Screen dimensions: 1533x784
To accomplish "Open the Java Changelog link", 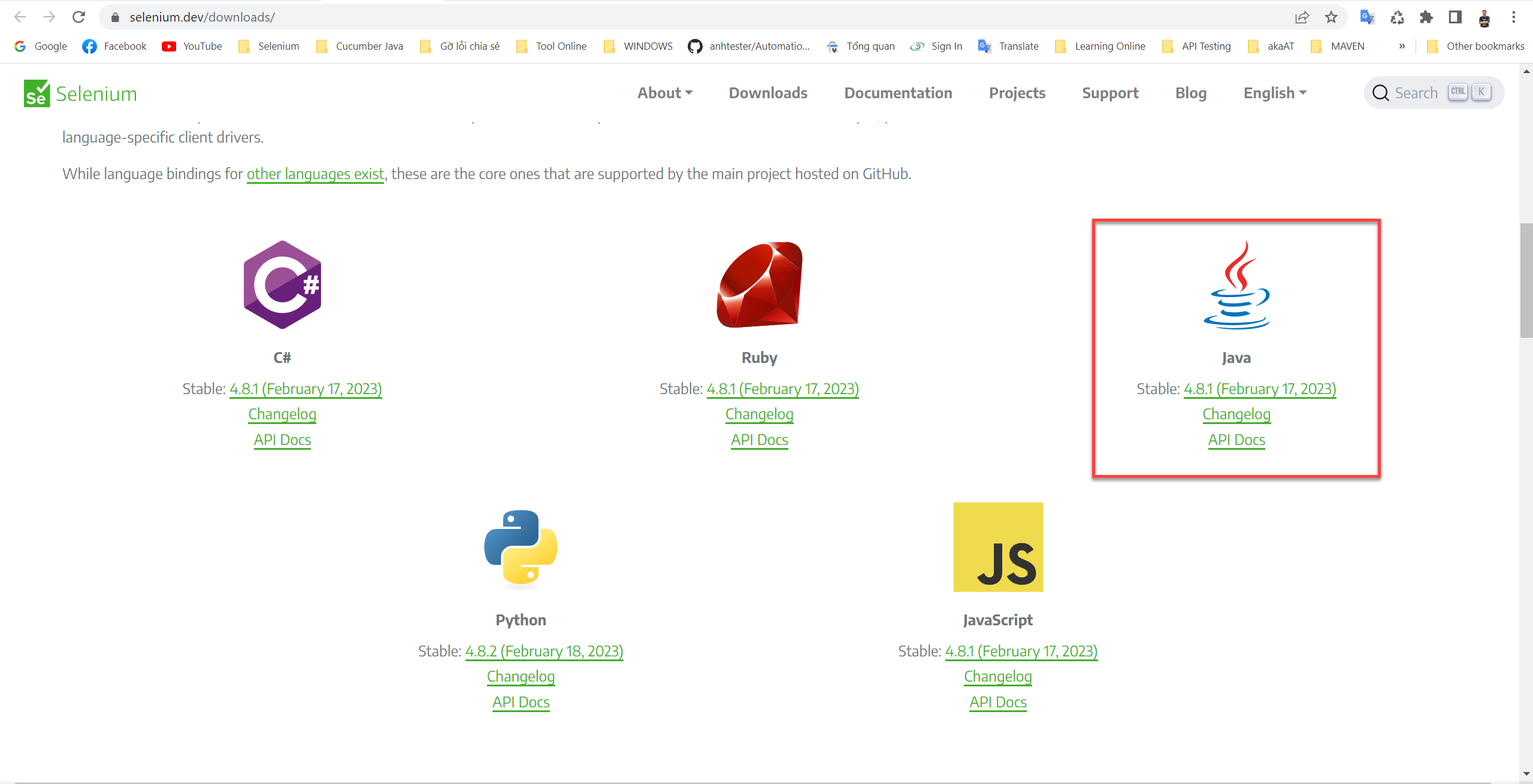I will click(1236, 414).
